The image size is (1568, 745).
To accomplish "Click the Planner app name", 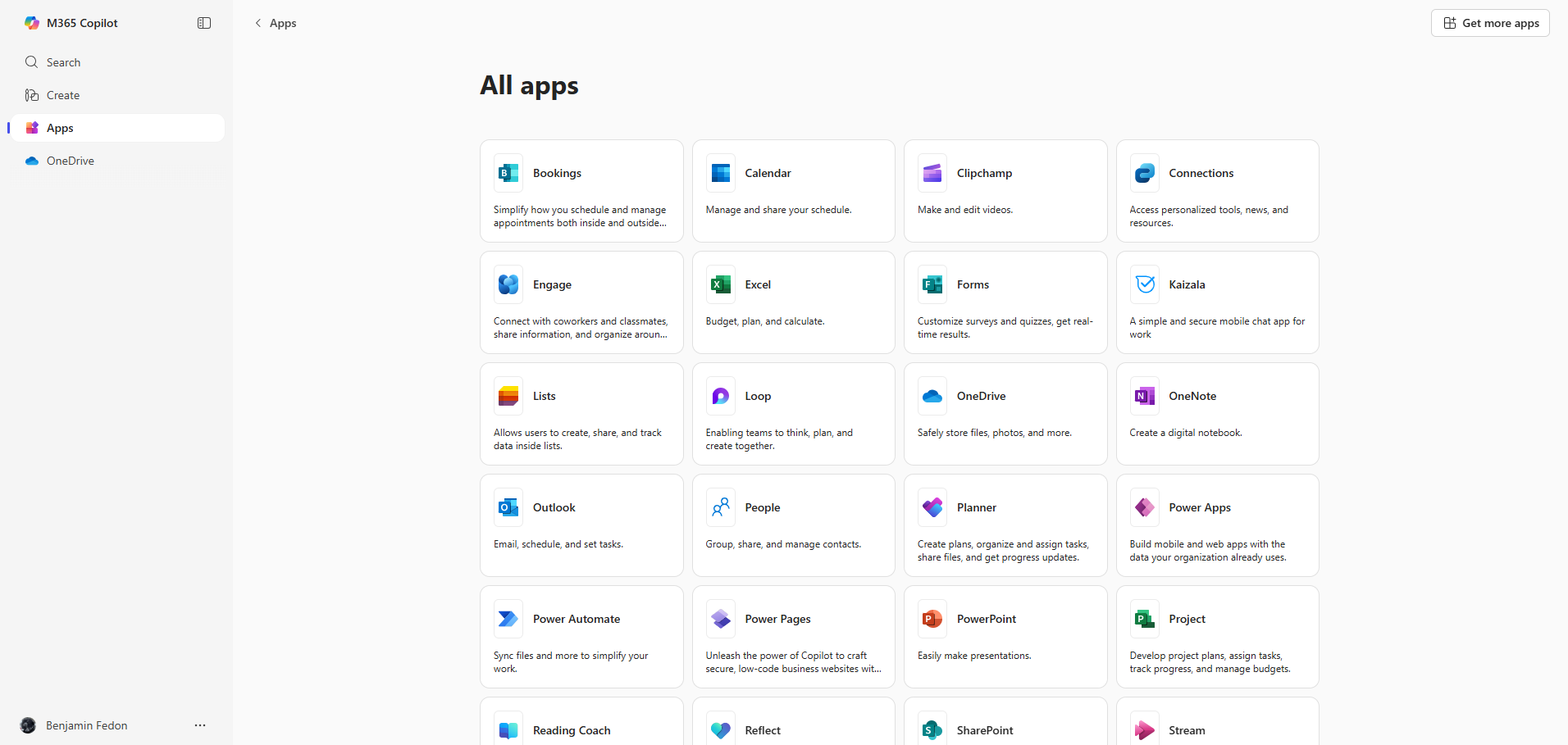I will coord(977,507).
